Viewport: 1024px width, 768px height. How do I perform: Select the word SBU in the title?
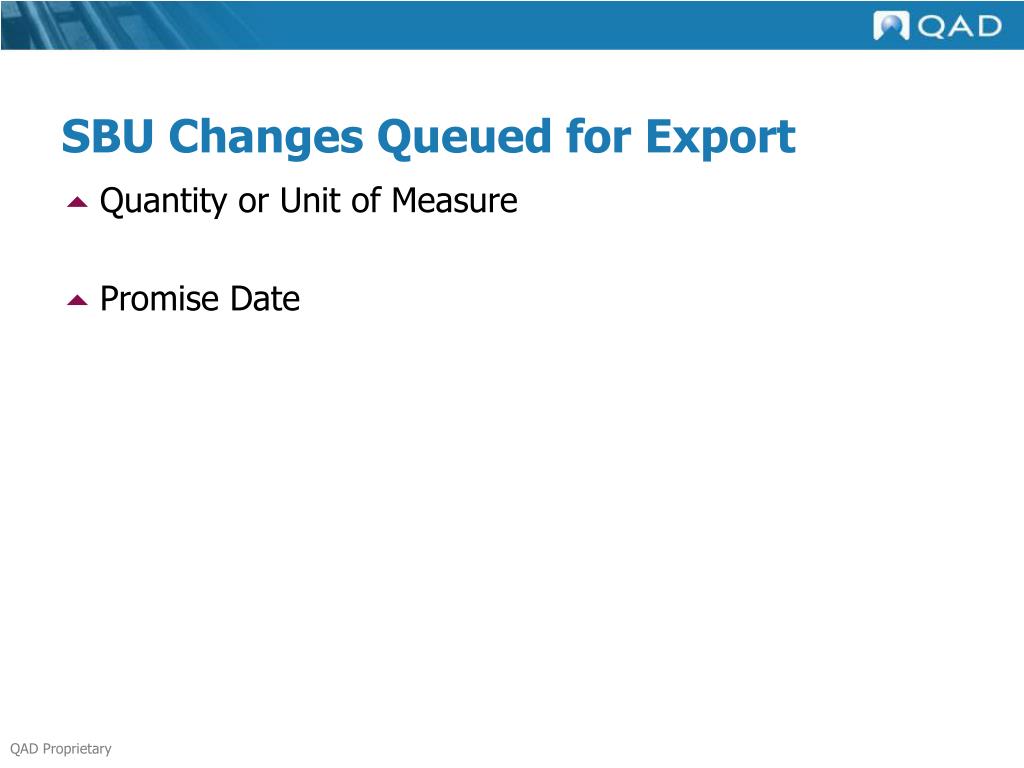pyautogui.click(x=108, y=136)
